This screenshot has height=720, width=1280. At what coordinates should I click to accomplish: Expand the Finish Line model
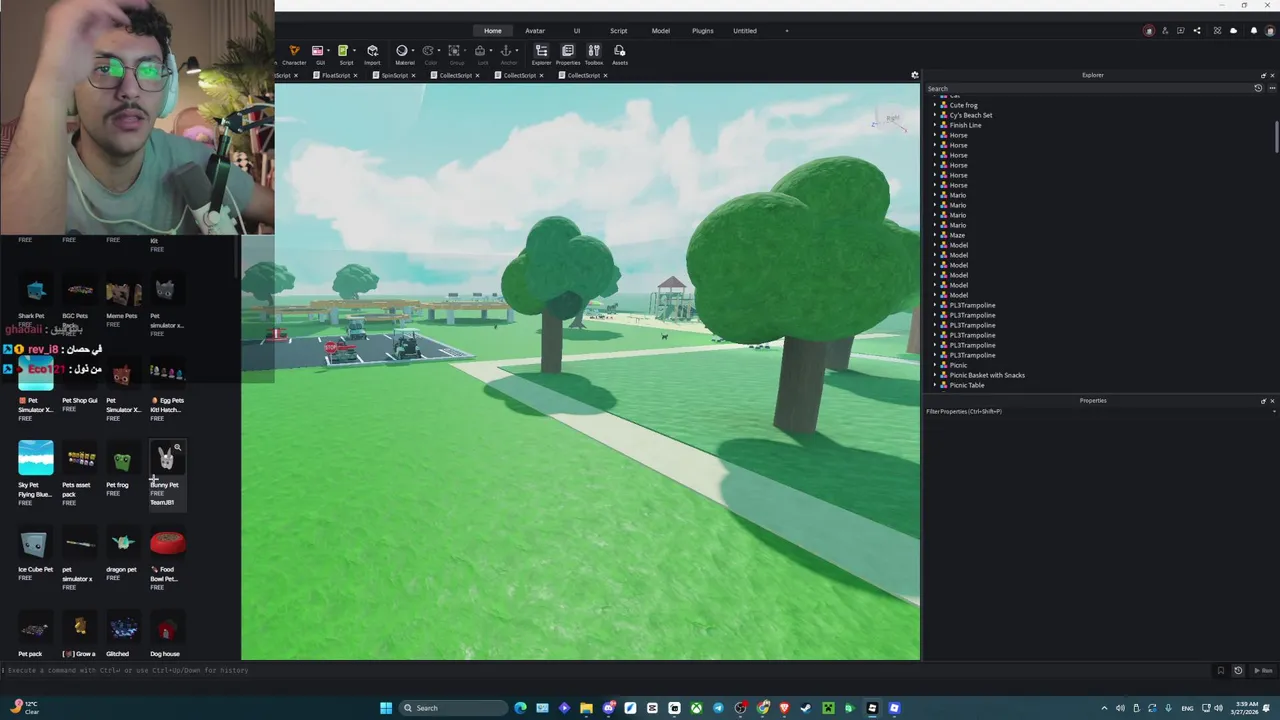point(935,125)
